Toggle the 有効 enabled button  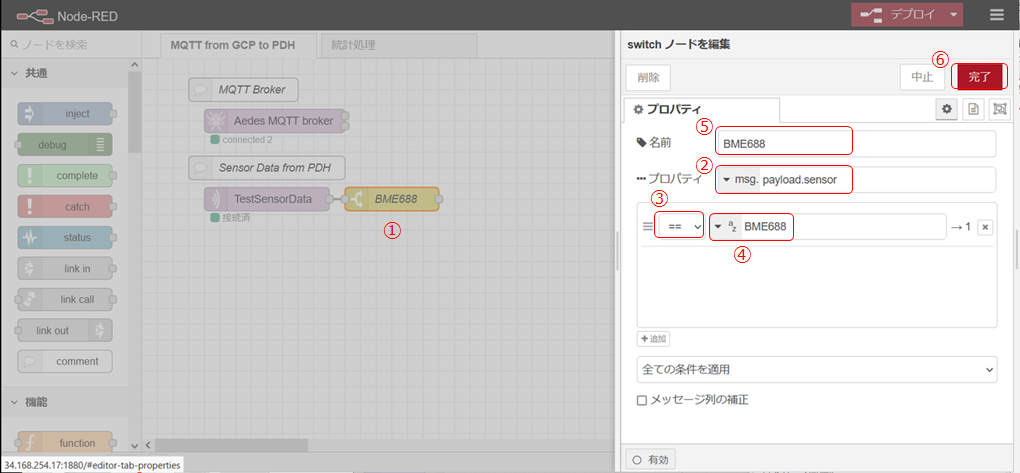pos(650,459)
